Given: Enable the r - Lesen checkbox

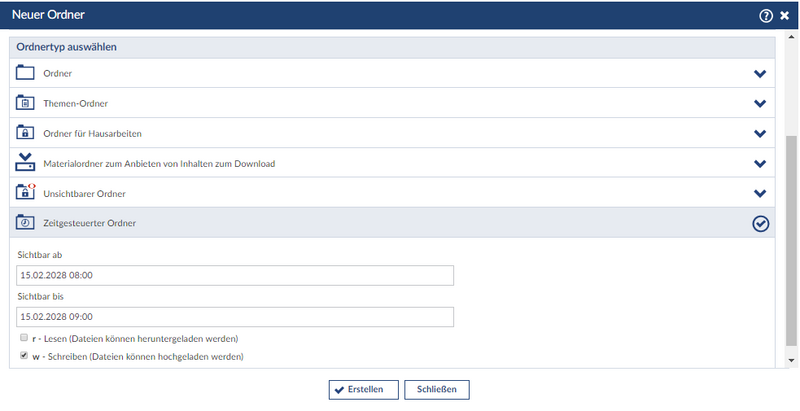Looking at the screenshot, I should pyautogui.click(x=24, y=338).
